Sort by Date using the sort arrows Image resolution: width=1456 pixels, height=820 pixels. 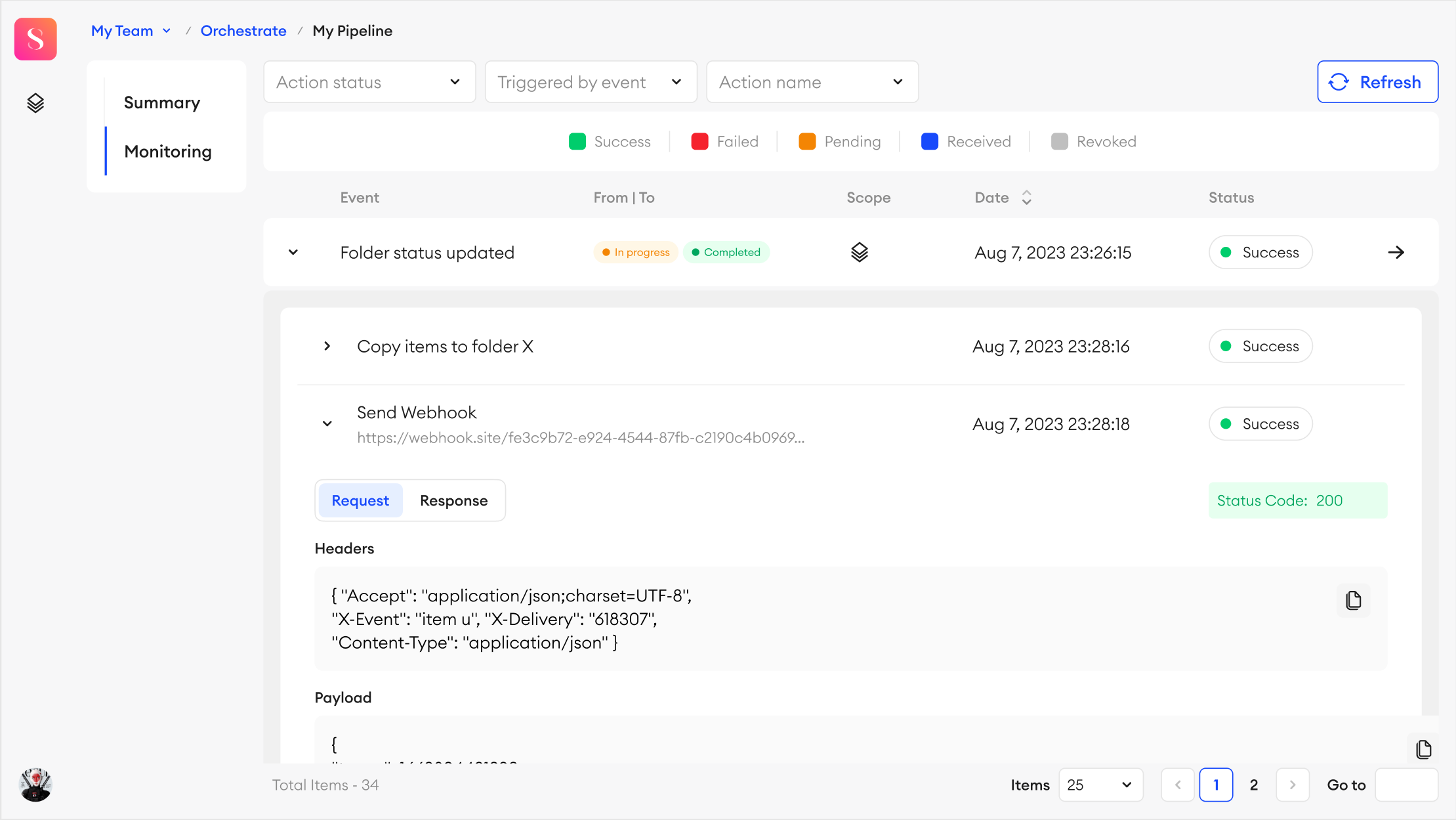tap(1026, 198)
